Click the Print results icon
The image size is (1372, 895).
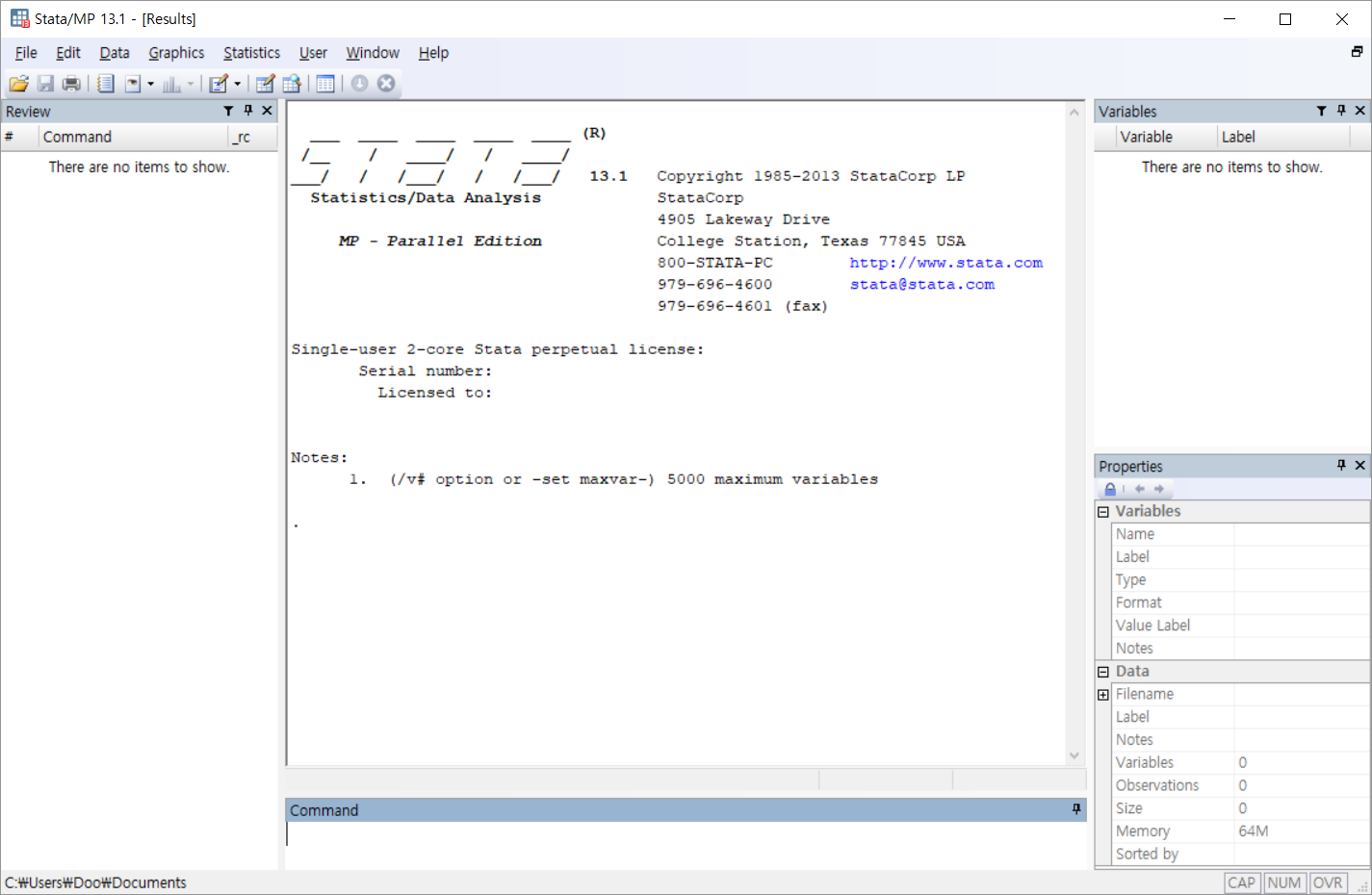click(71, 84)
